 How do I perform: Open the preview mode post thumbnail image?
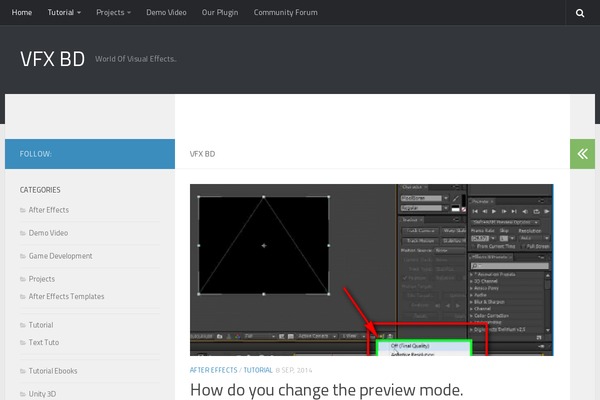pyautogui.click(x=372, y=270)
